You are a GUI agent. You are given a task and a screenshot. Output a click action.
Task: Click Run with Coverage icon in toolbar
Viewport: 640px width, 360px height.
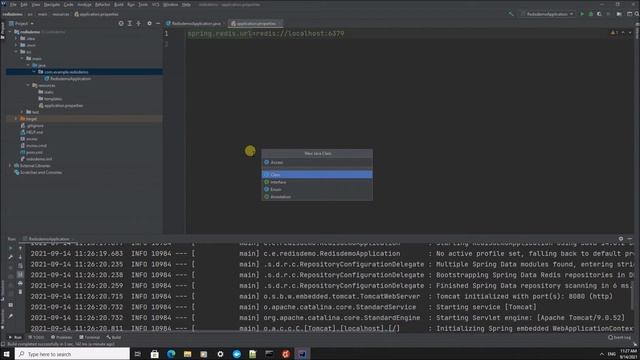[x=599, y=14]
